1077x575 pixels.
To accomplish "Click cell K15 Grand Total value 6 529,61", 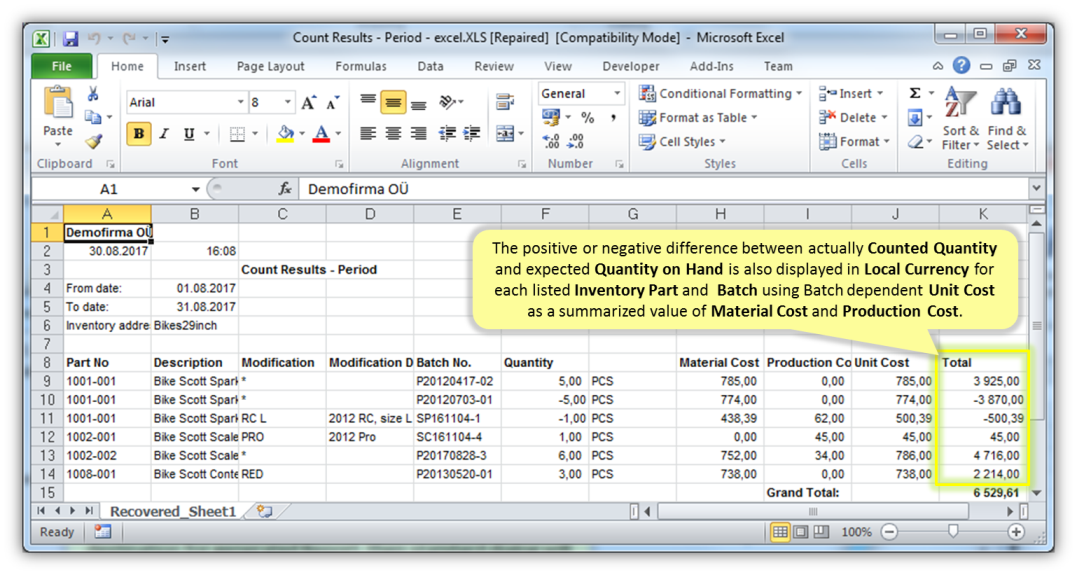I will pyautogui.click(x=983, y=493).
